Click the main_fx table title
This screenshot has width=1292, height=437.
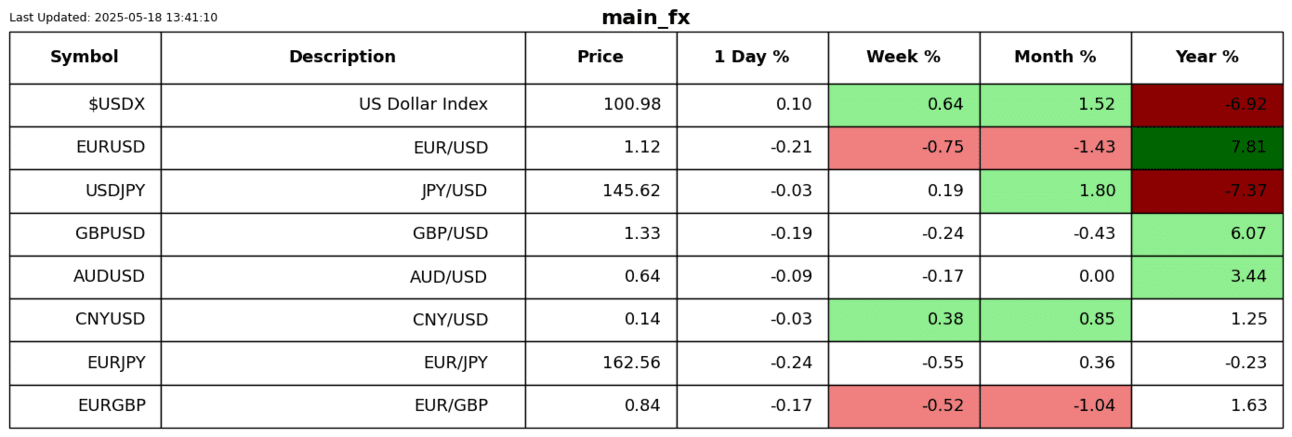point(645,17)
